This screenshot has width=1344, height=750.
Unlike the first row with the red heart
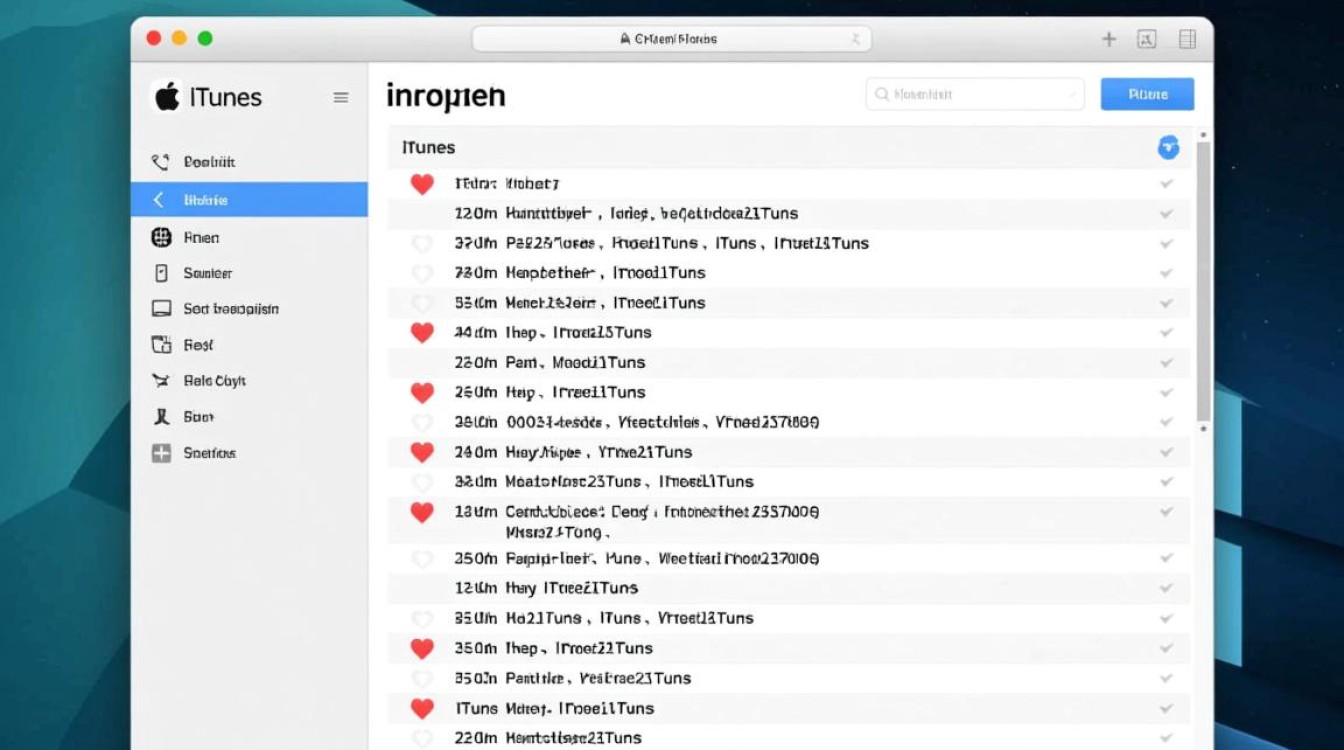[x=422, y=184]
